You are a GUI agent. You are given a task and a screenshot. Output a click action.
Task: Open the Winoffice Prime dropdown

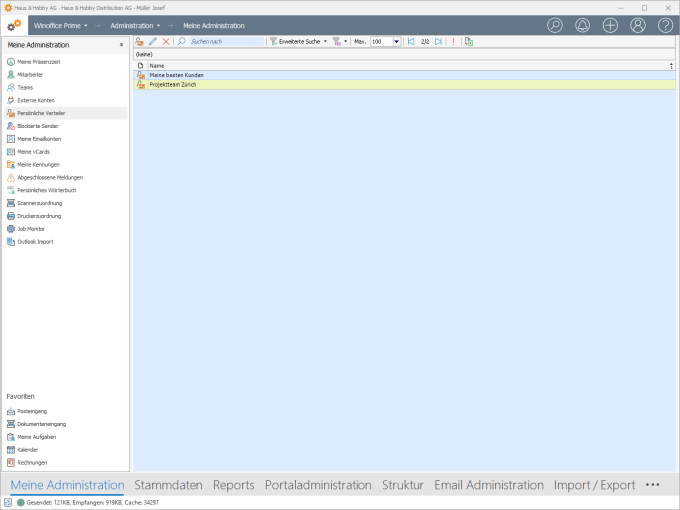(60, 25)
